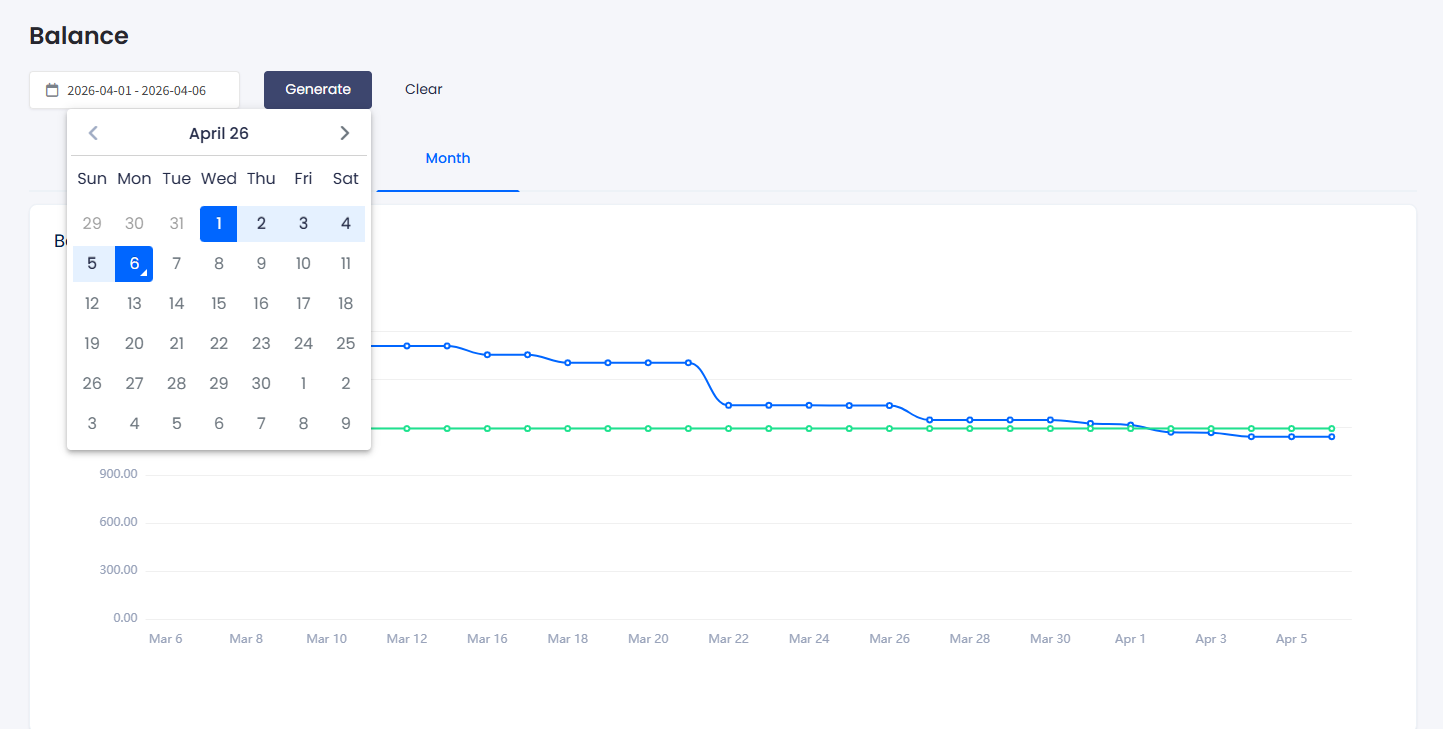
Task: Click the last blue data point on the chart
Action: pos(1331,437)
